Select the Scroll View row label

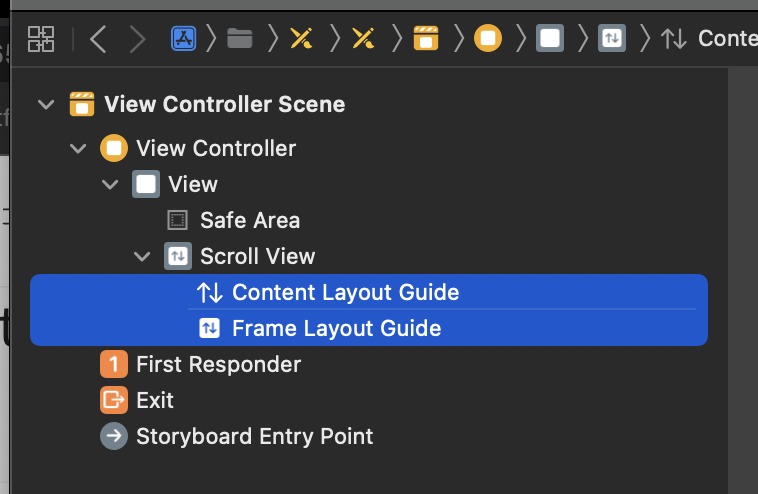tap(258, 256)
